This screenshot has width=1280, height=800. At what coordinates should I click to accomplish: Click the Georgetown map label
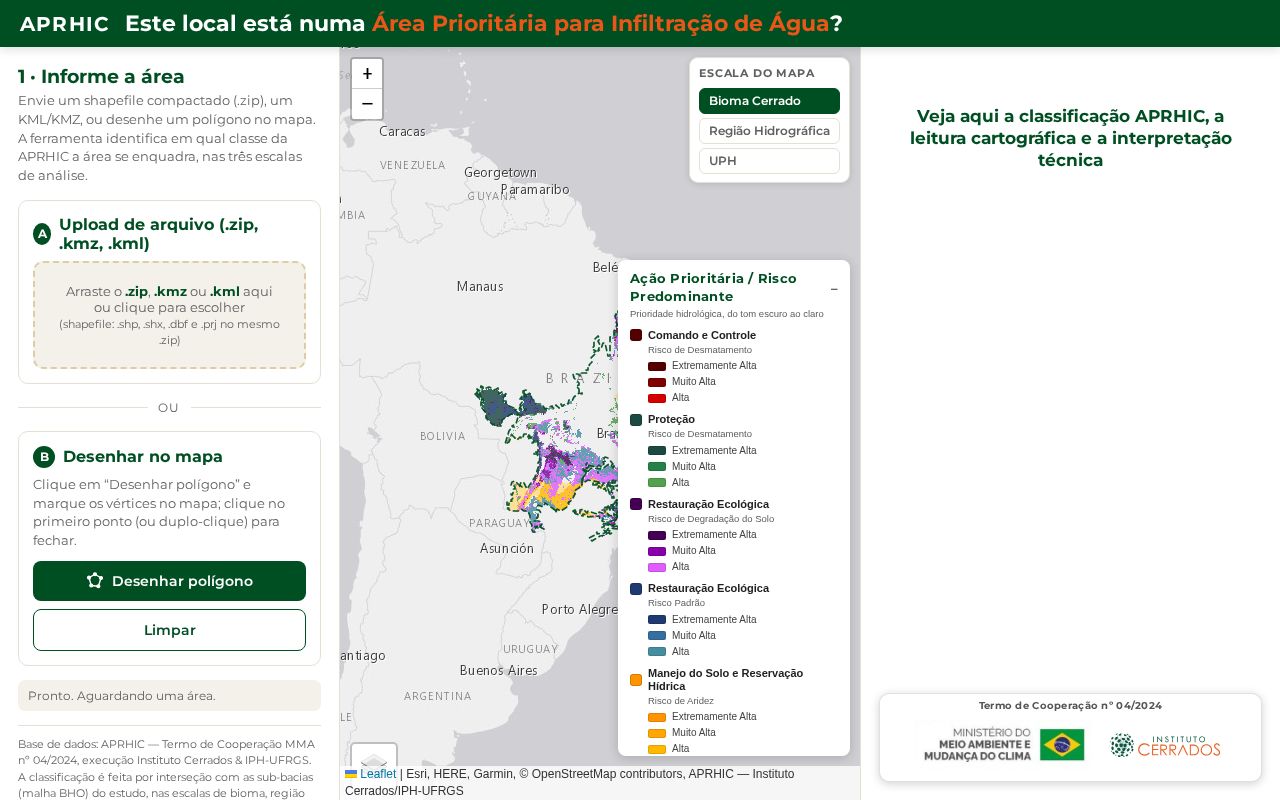pyautogui.click(x=500, y=172)
